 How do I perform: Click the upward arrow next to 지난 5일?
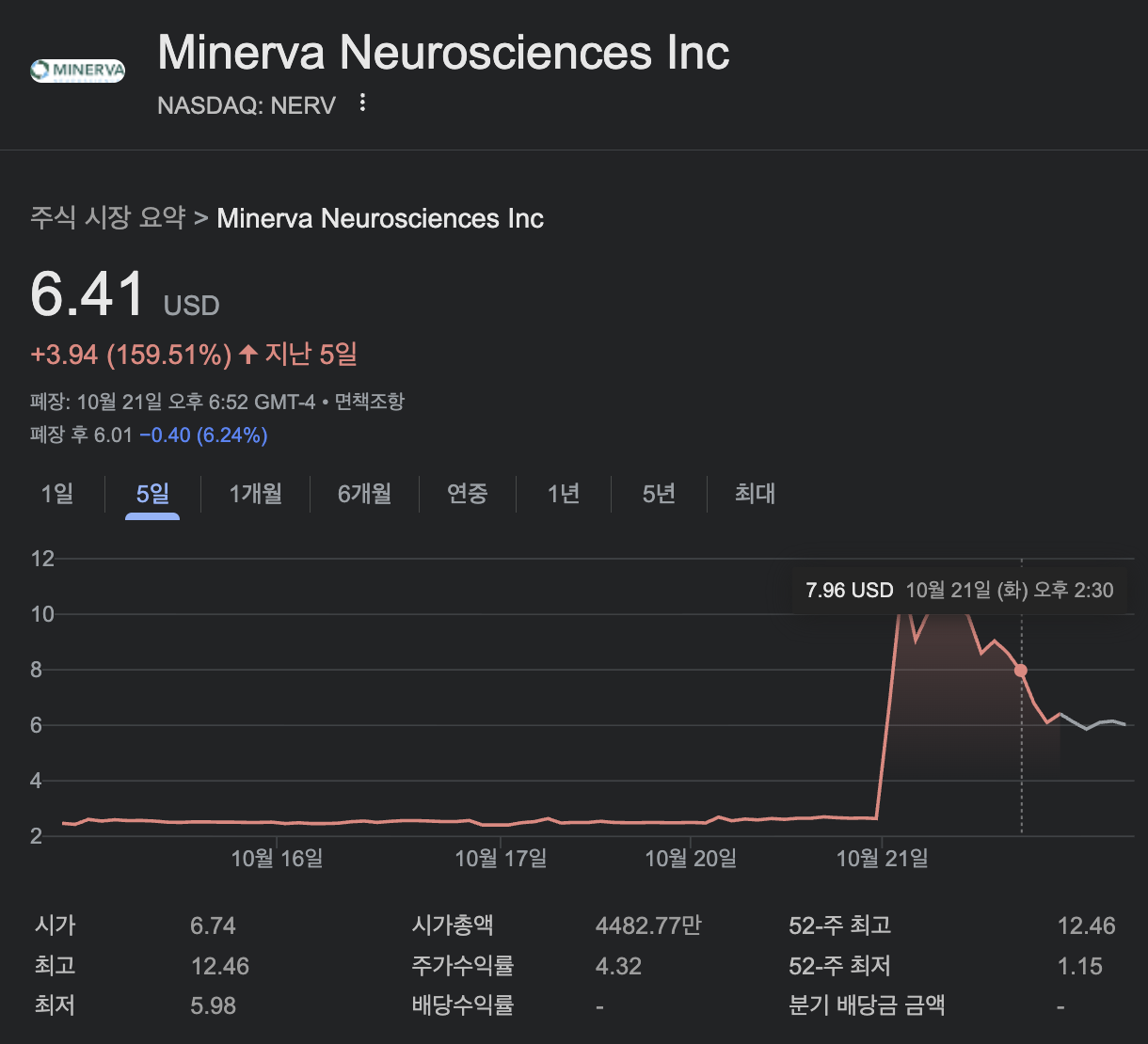pos(247,355)
